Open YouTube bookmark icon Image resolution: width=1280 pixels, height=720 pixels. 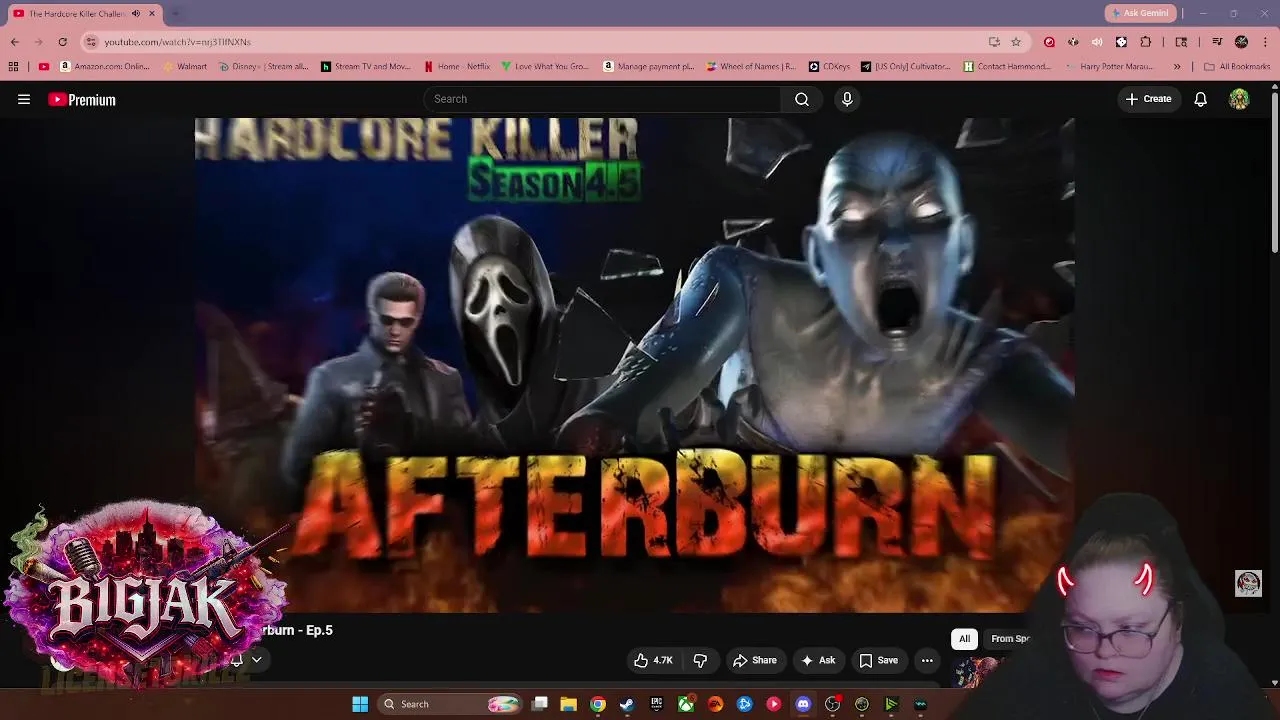[43, 67]
